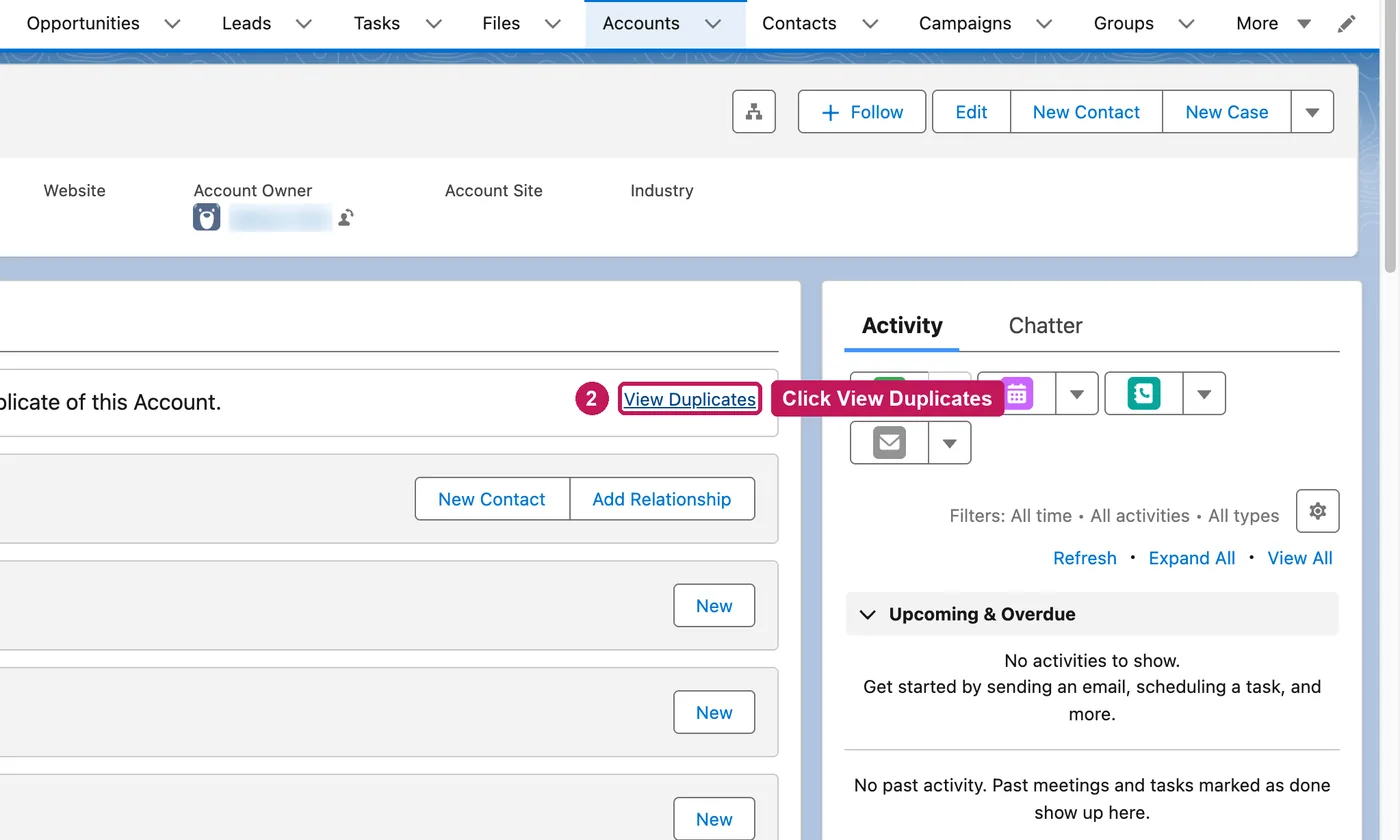Click the change owner icon
1400x840 pixels.
click(346, 217)
